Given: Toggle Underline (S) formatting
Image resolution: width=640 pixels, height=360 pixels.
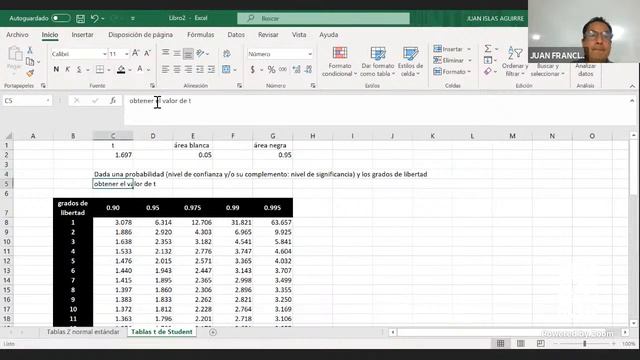Looking at the screenshot, I should coord(79,69).
